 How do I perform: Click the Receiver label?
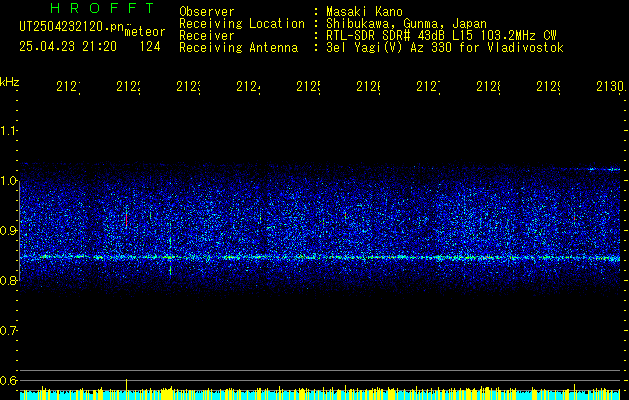[207, 36]
